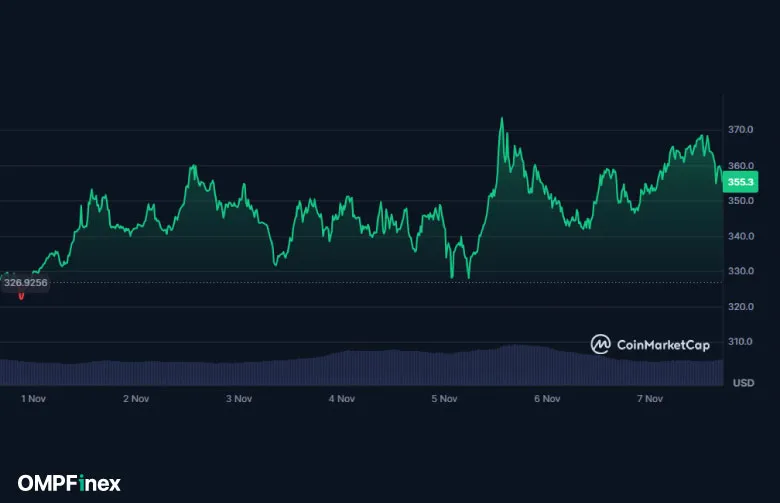The height and width of the screenshot is (503, 780).
Task: Select the 1 Nov date label
Action: pyautogui.click(x=34, y=398)
